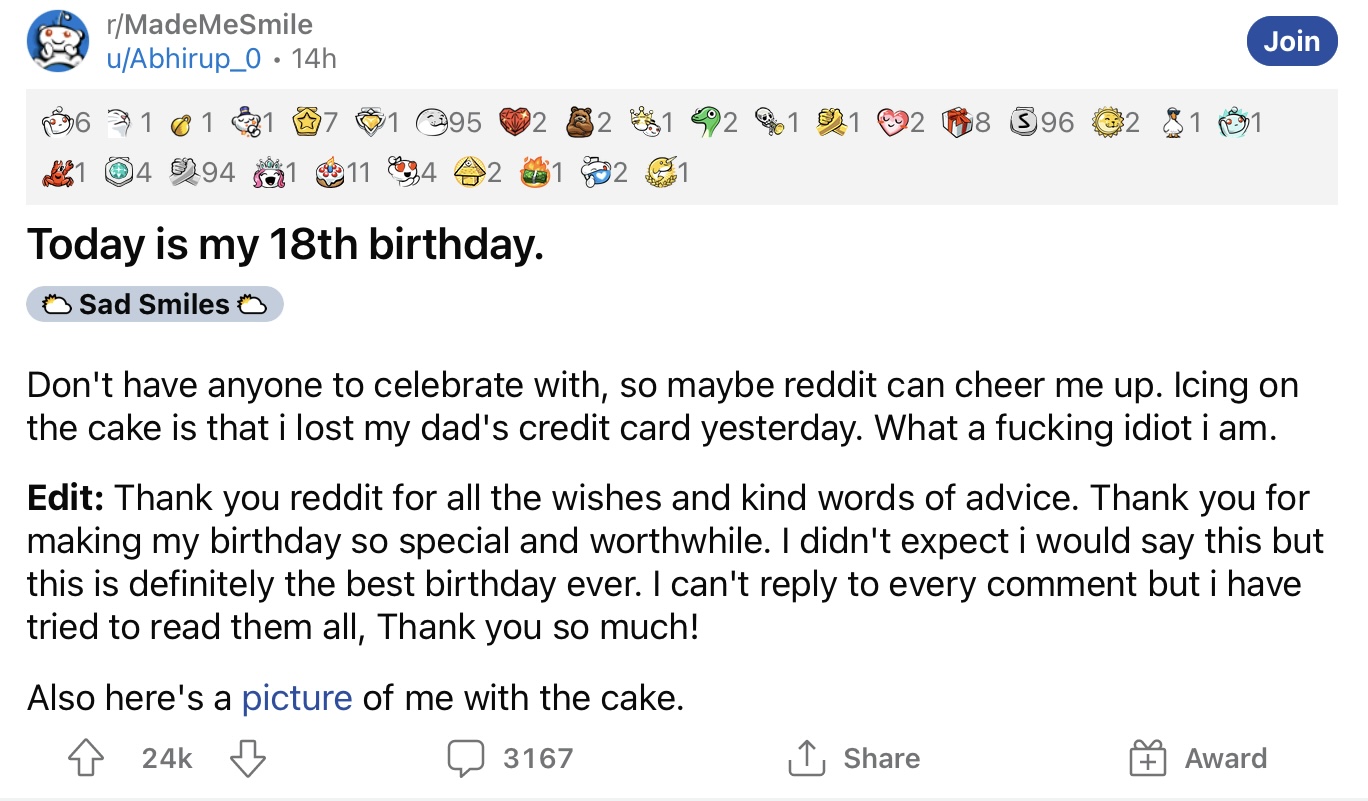Visit u/Abhirup_0 user profile
Screen dimensions: 1368x801
pyautogui.click(x=184, y=59)
